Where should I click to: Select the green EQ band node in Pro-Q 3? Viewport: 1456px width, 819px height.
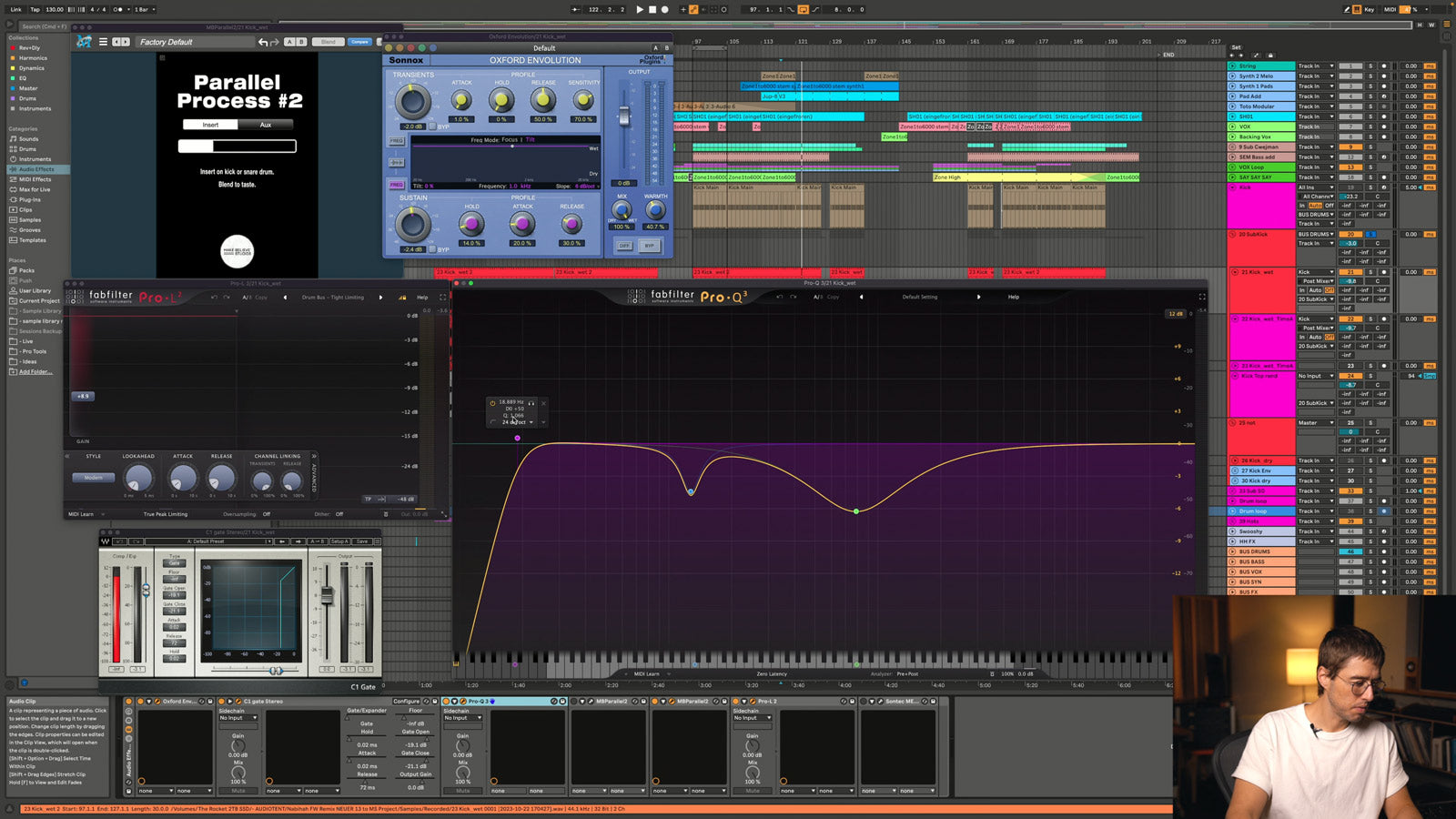pos(856,511)
